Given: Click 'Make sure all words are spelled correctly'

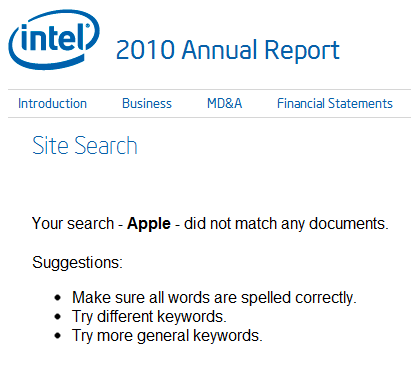Looking at the screenshot, I should point(214,298).
